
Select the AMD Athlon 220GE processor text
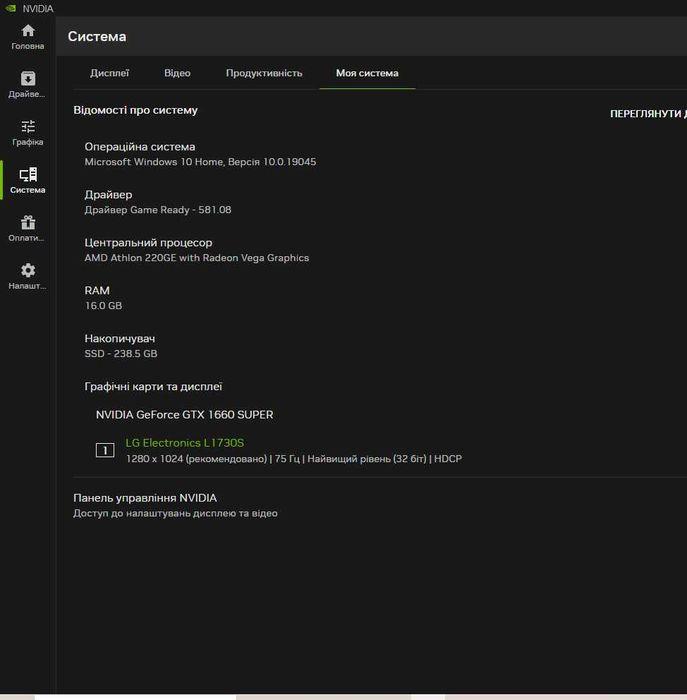196,258
